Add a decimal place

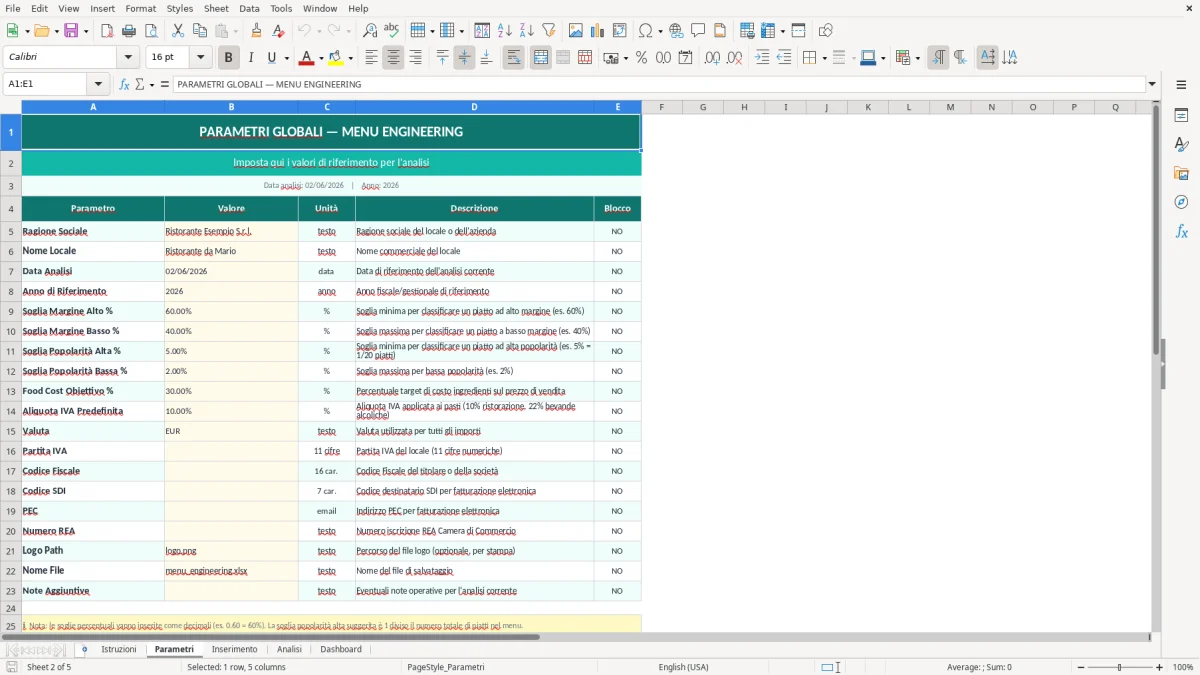(712, 58)
